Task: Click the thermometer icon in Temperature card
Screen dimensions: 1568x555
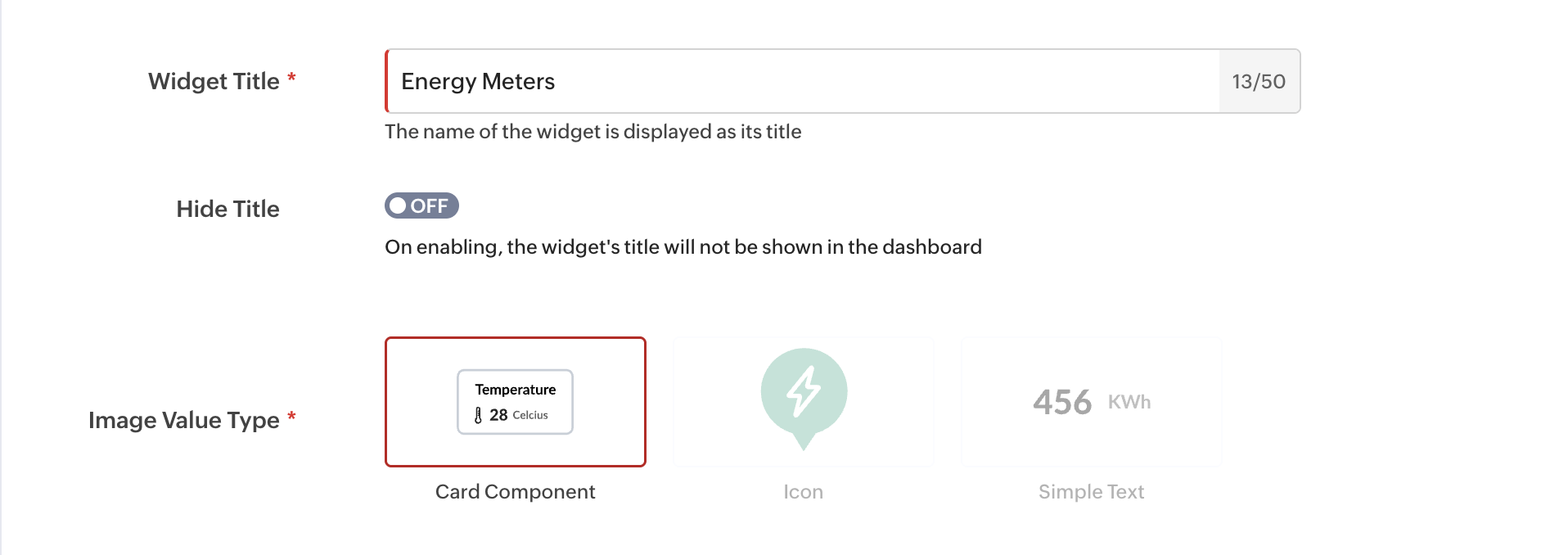Action: pyautogui.click(x=478, y=415)
